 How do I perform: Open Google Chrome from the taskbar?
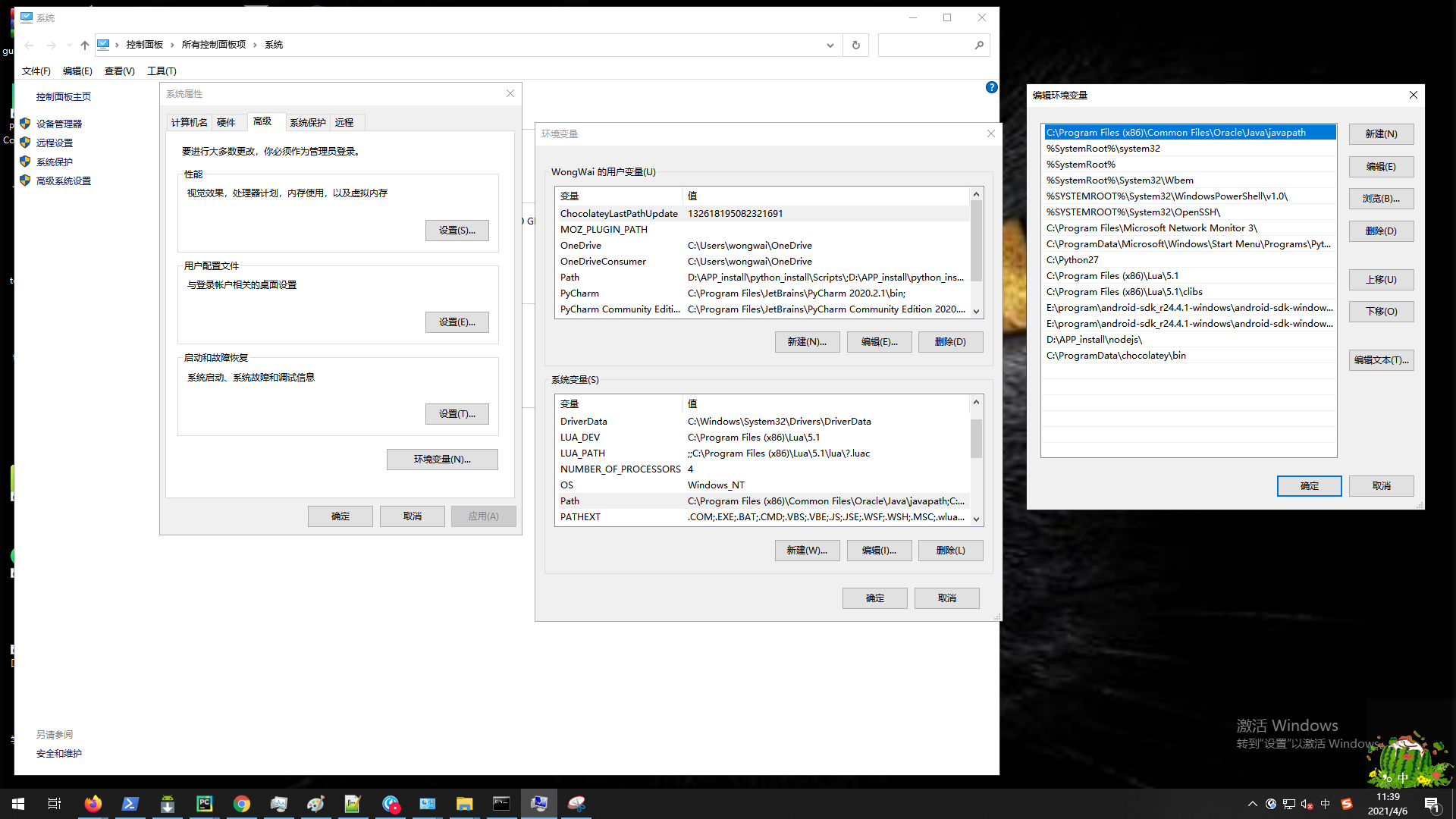(x=242, y=804)
